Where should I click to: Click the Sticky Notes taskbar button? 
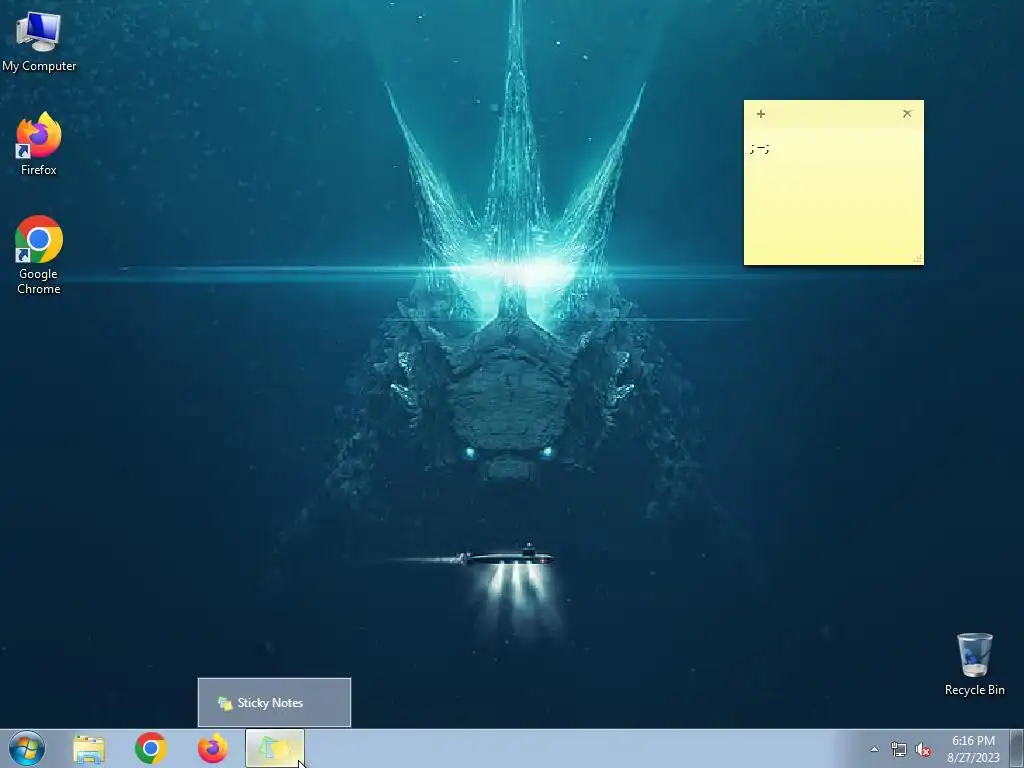(275, 748)
